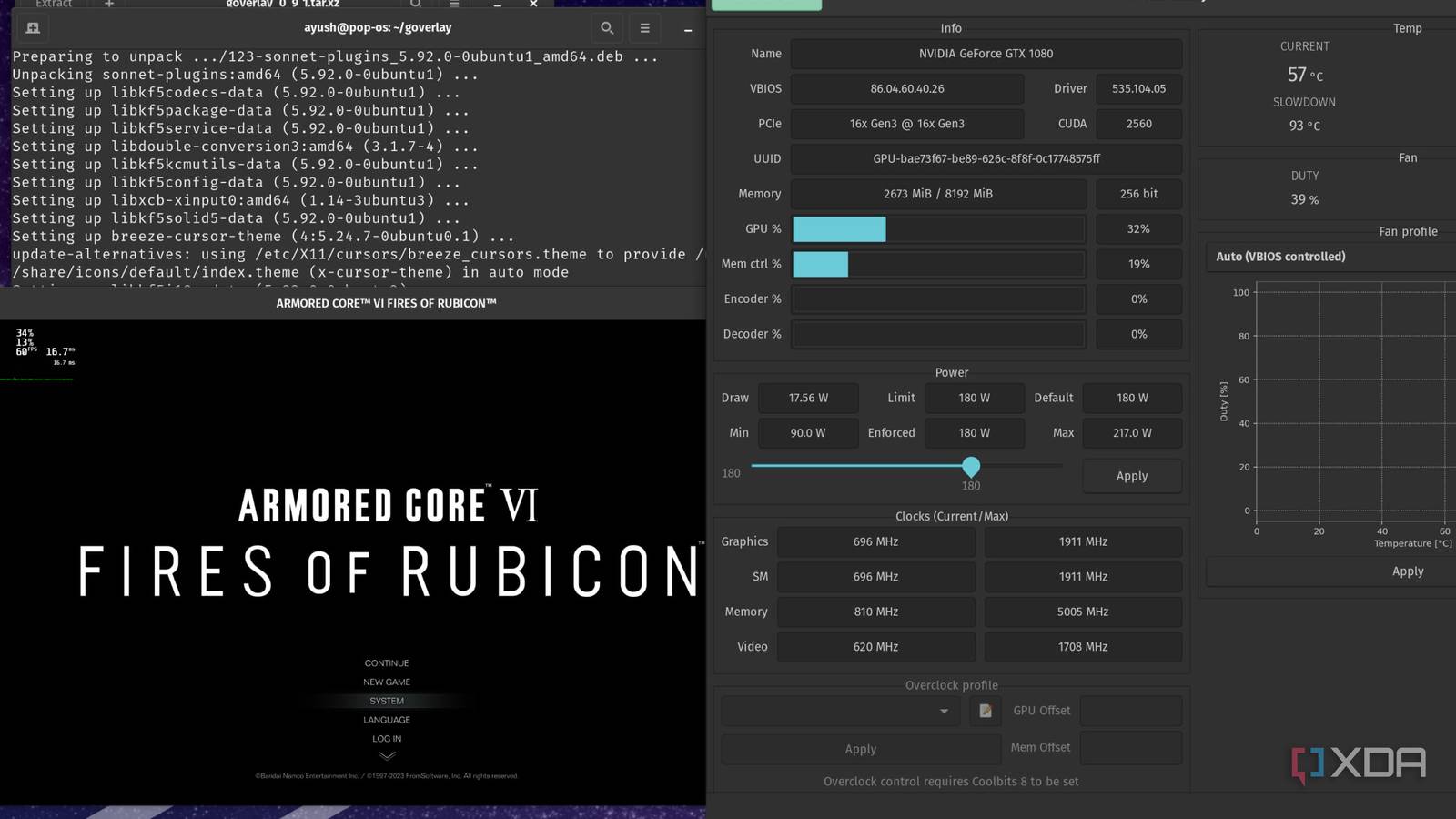This screenshot has height=819, width=1456.
Task: Select the 256 bit memory bus value
Action: click(1138, 194)
